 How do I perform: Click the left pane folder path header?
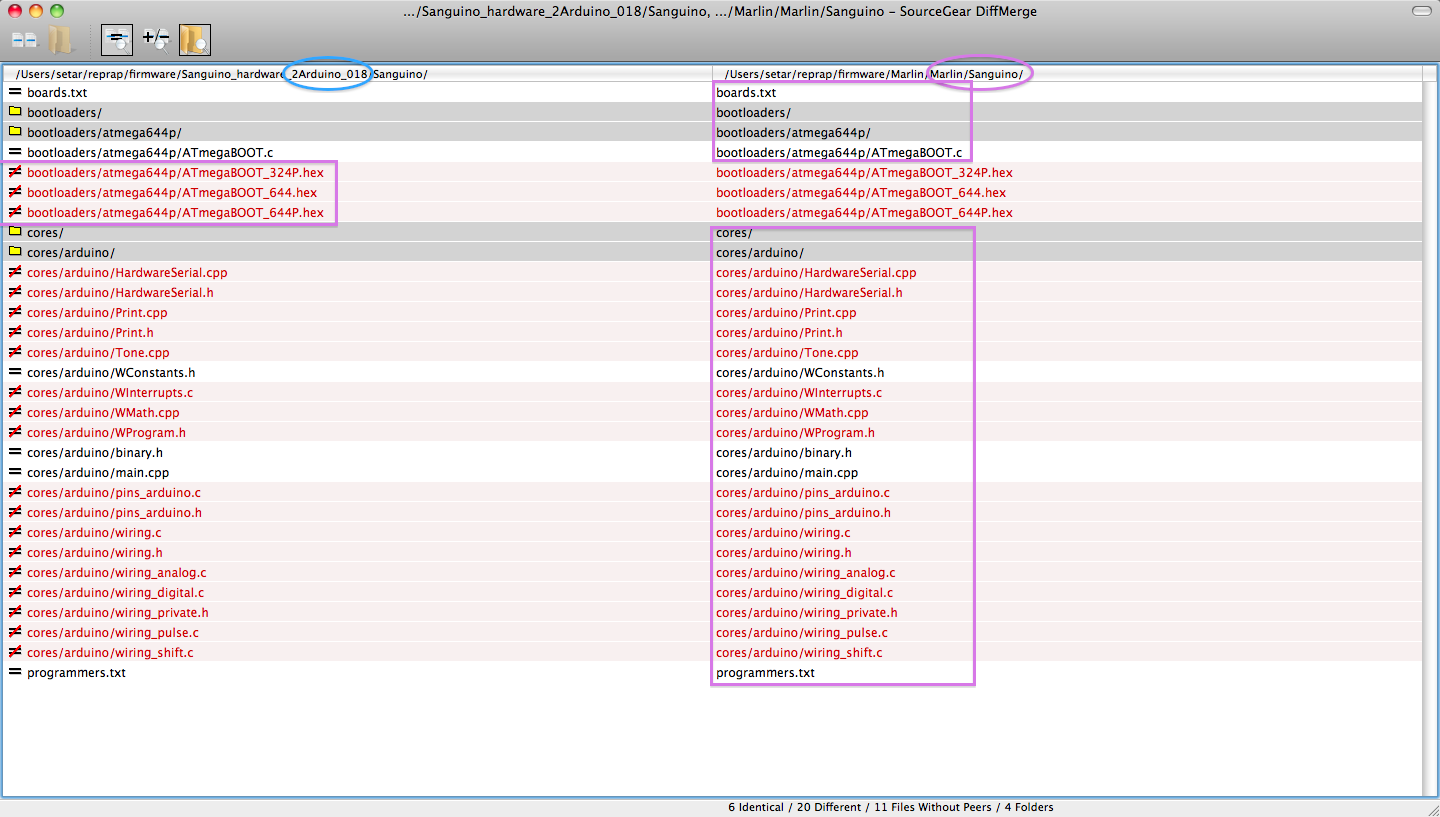click(221, 74)
